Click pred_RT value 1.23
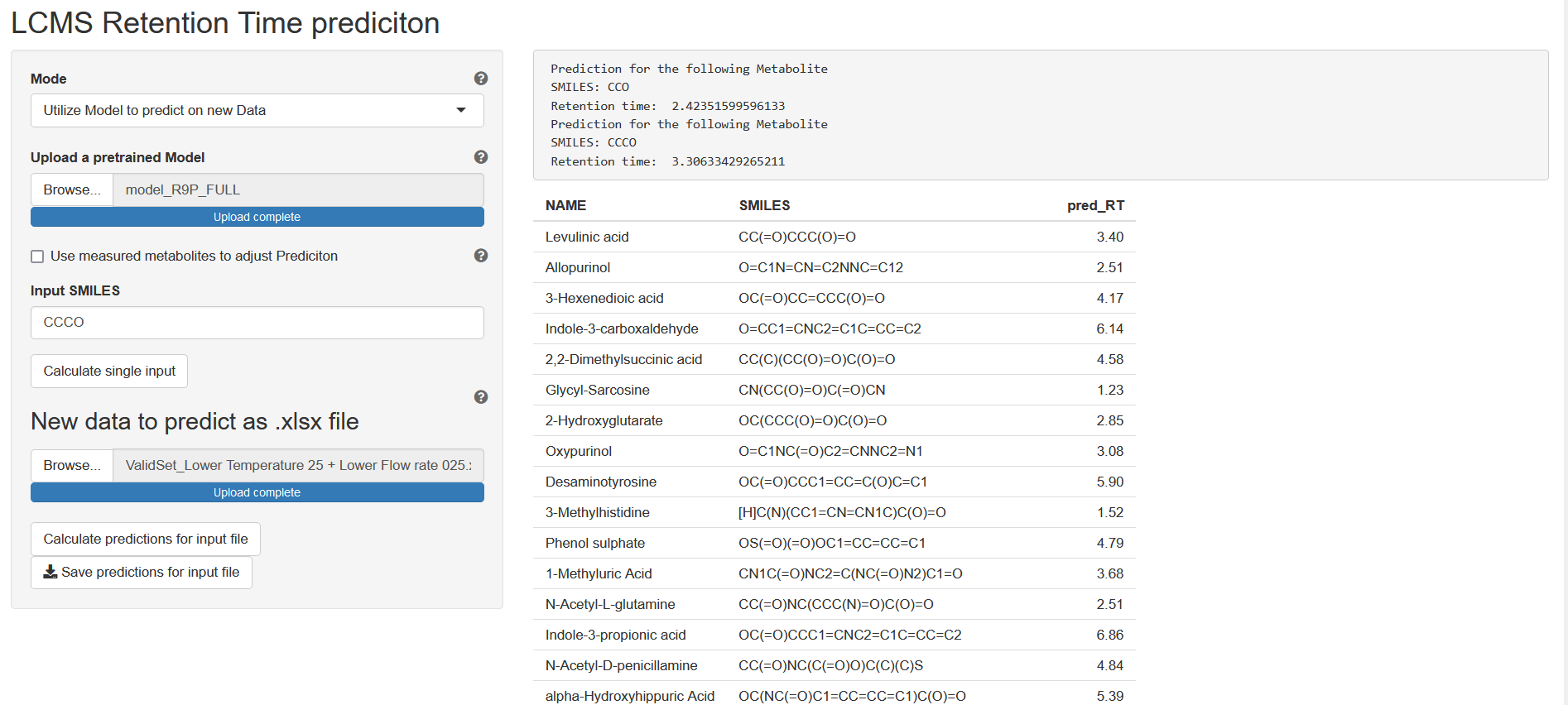Image resolution: width=1568 pixels, height=705 pixels. pyautogui.click(x=1110, y=390)
